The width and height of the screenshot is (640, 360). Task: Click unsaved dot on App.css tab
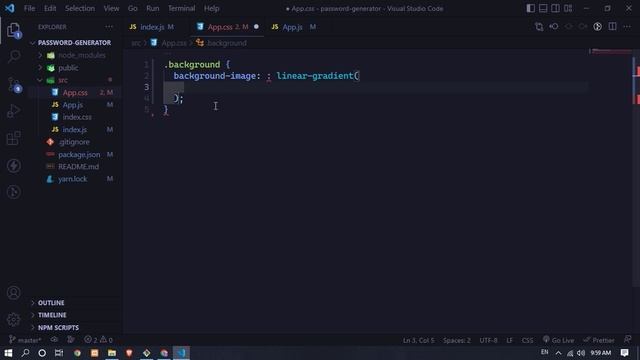tap(256, 27)
